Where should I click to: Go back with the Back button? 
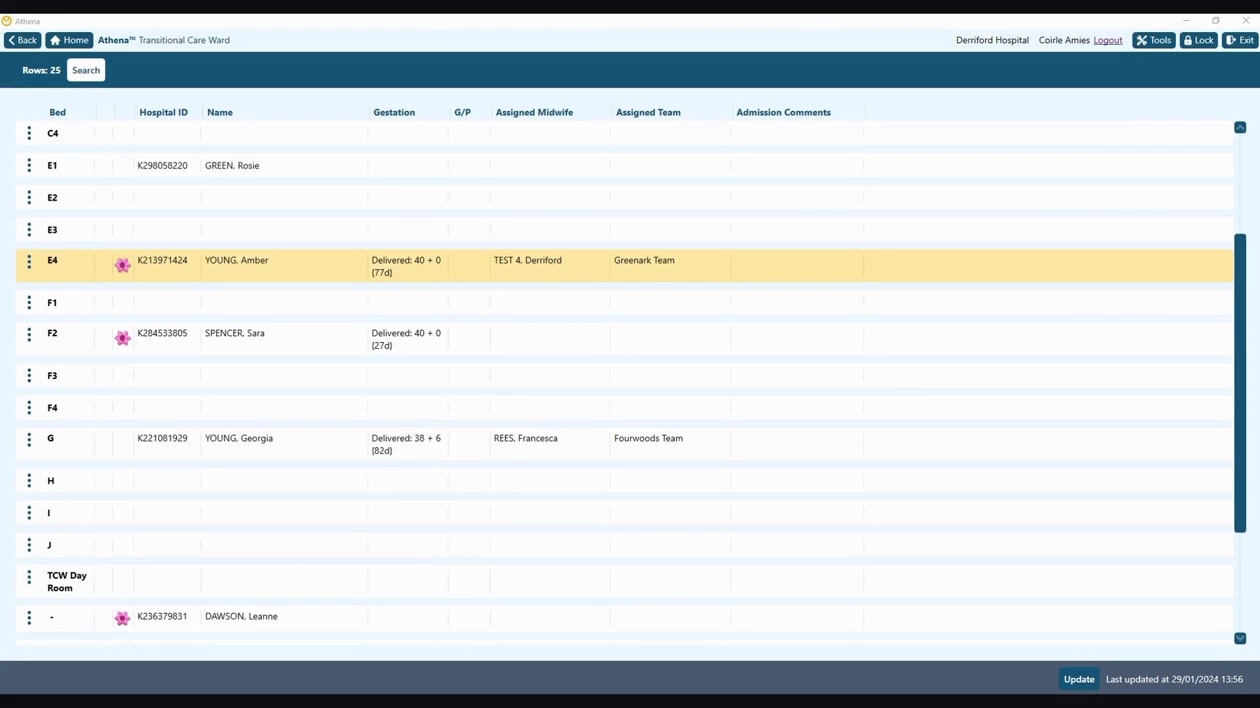coord(22,40)
